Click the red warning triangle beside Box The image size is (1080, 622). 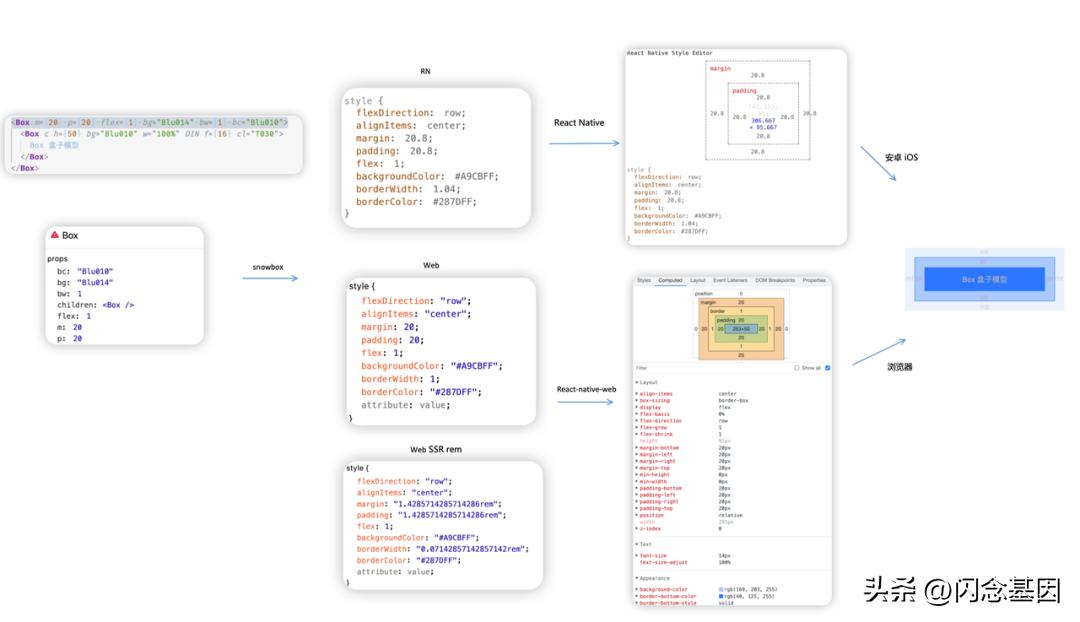point(55,234)
